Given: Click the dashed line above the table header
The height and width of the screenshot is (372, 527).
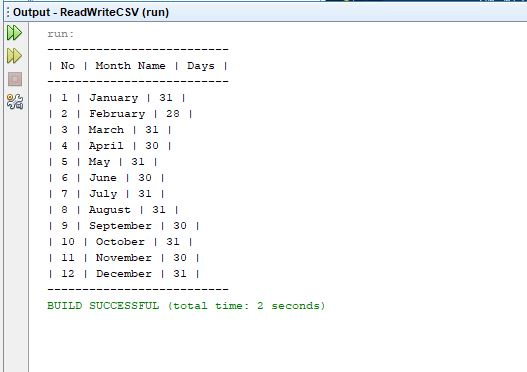Looking at the screenshot, I should pos(138,50).
